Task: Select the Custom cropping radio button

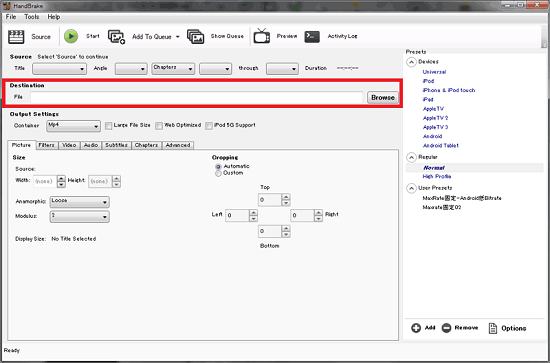Action: [218, 173]
